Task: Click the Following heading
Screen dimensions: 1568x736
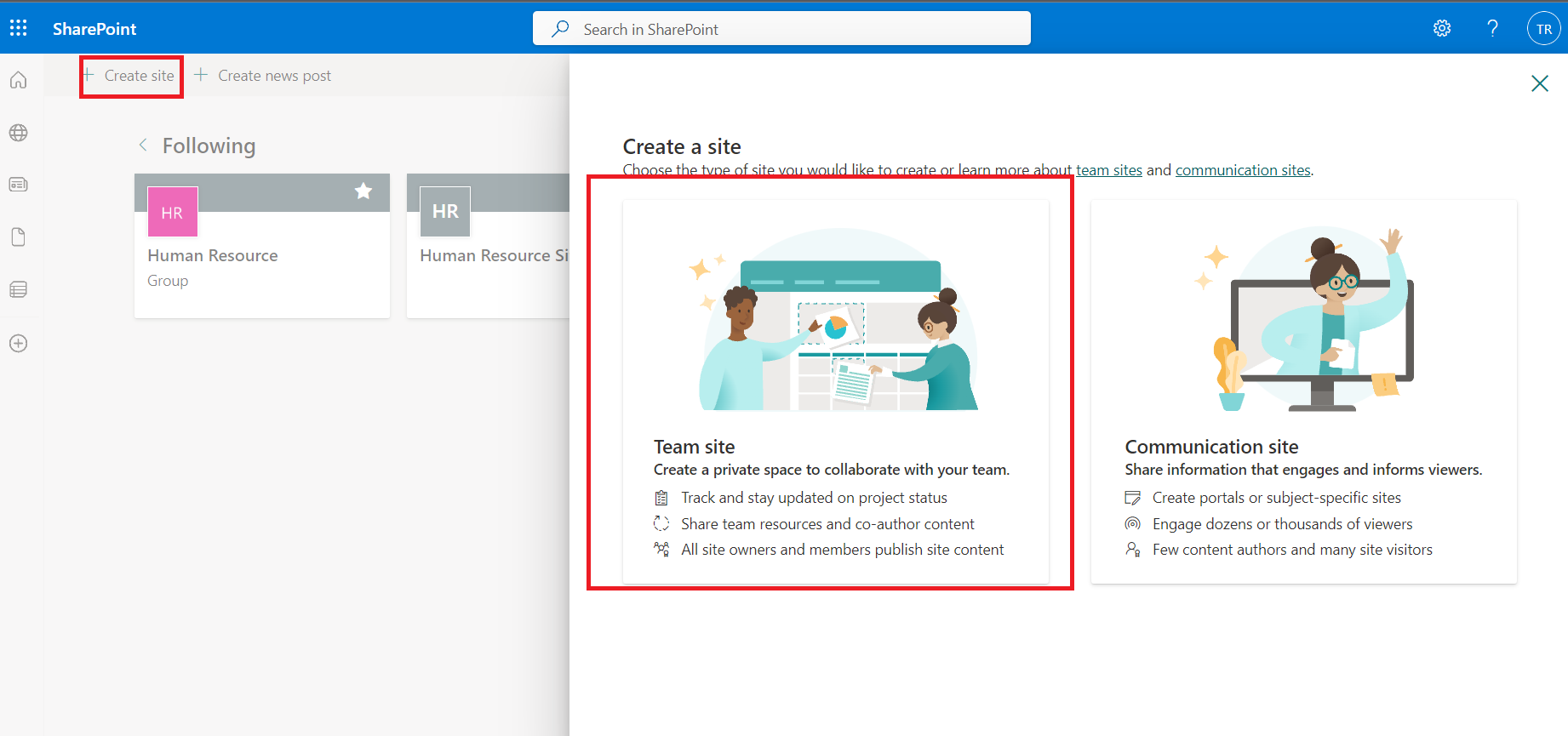Action: point(209,145)
